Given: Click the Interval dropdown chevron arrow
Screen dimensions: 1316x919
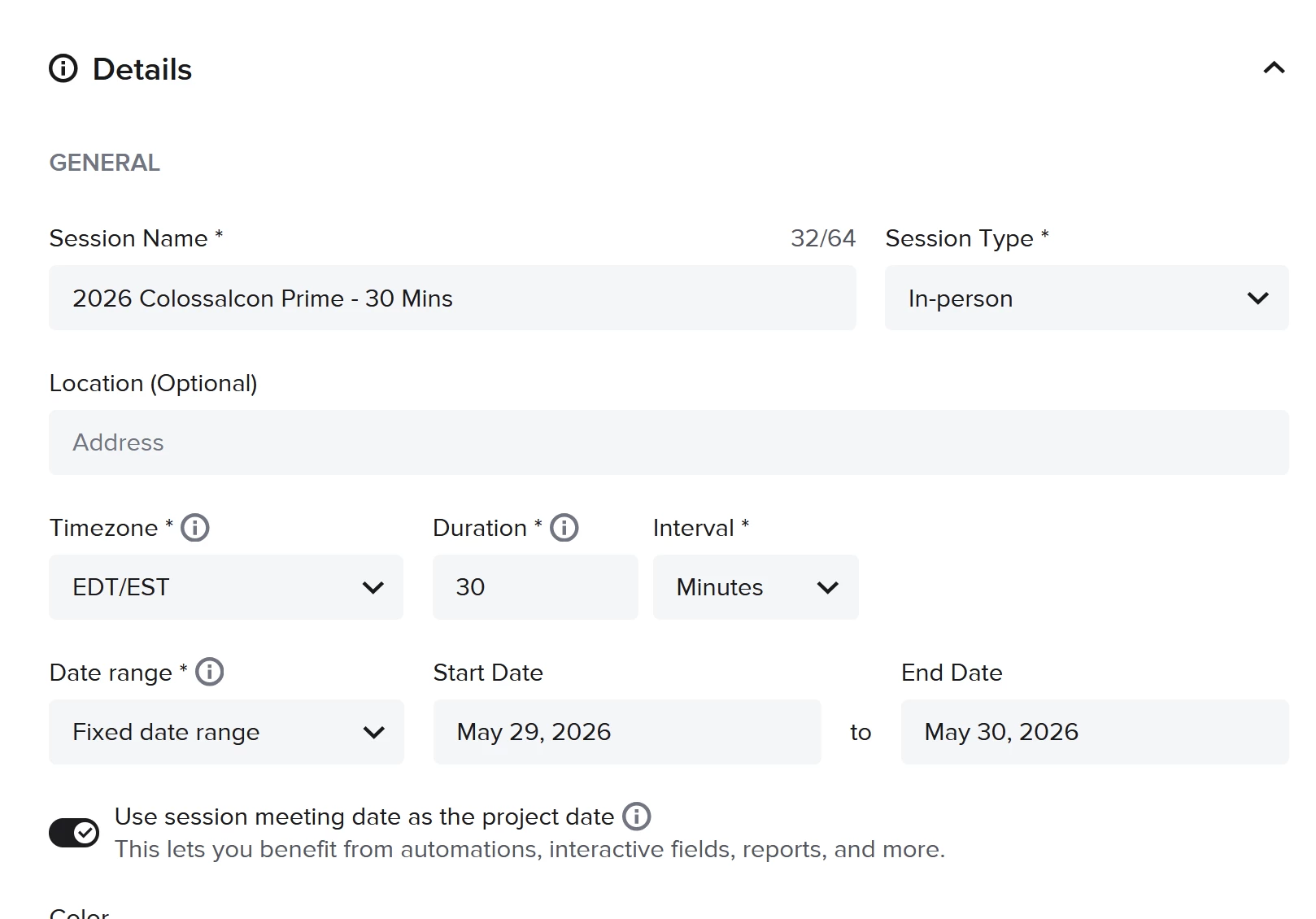Looking at the screenshot, I should tap(828, 588).
